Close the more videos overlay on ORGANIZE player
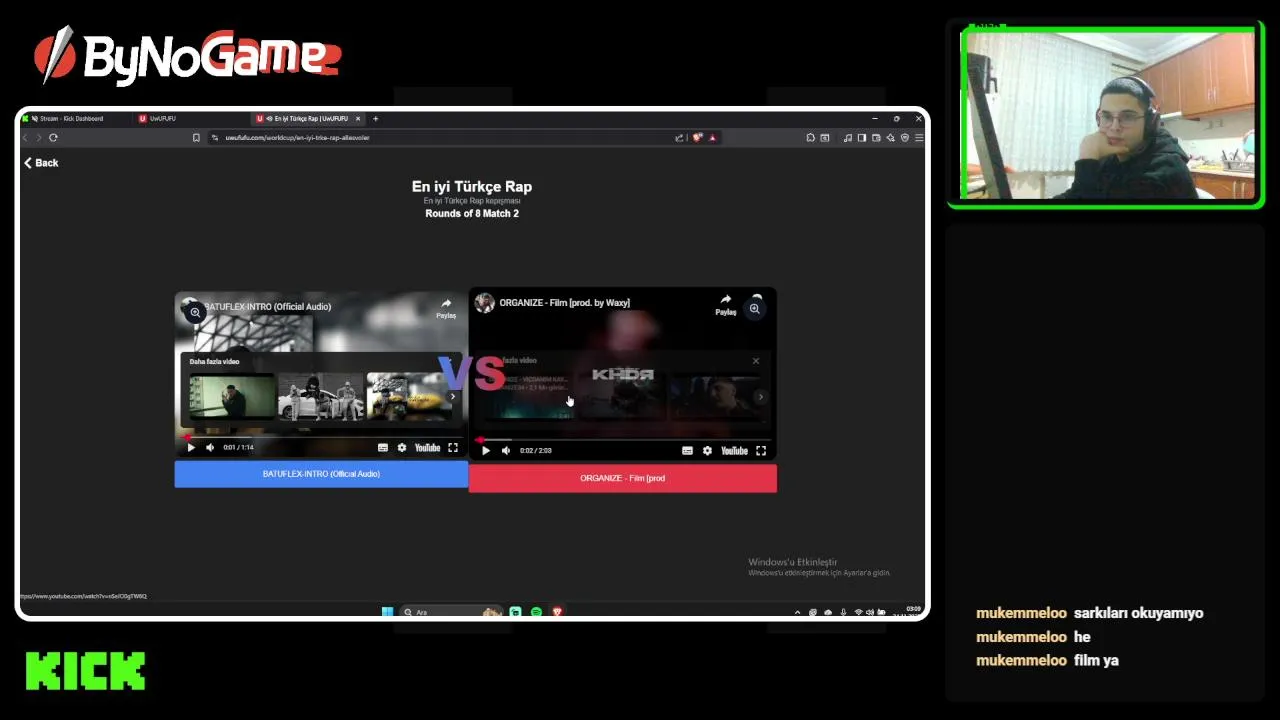 [756, 361]
